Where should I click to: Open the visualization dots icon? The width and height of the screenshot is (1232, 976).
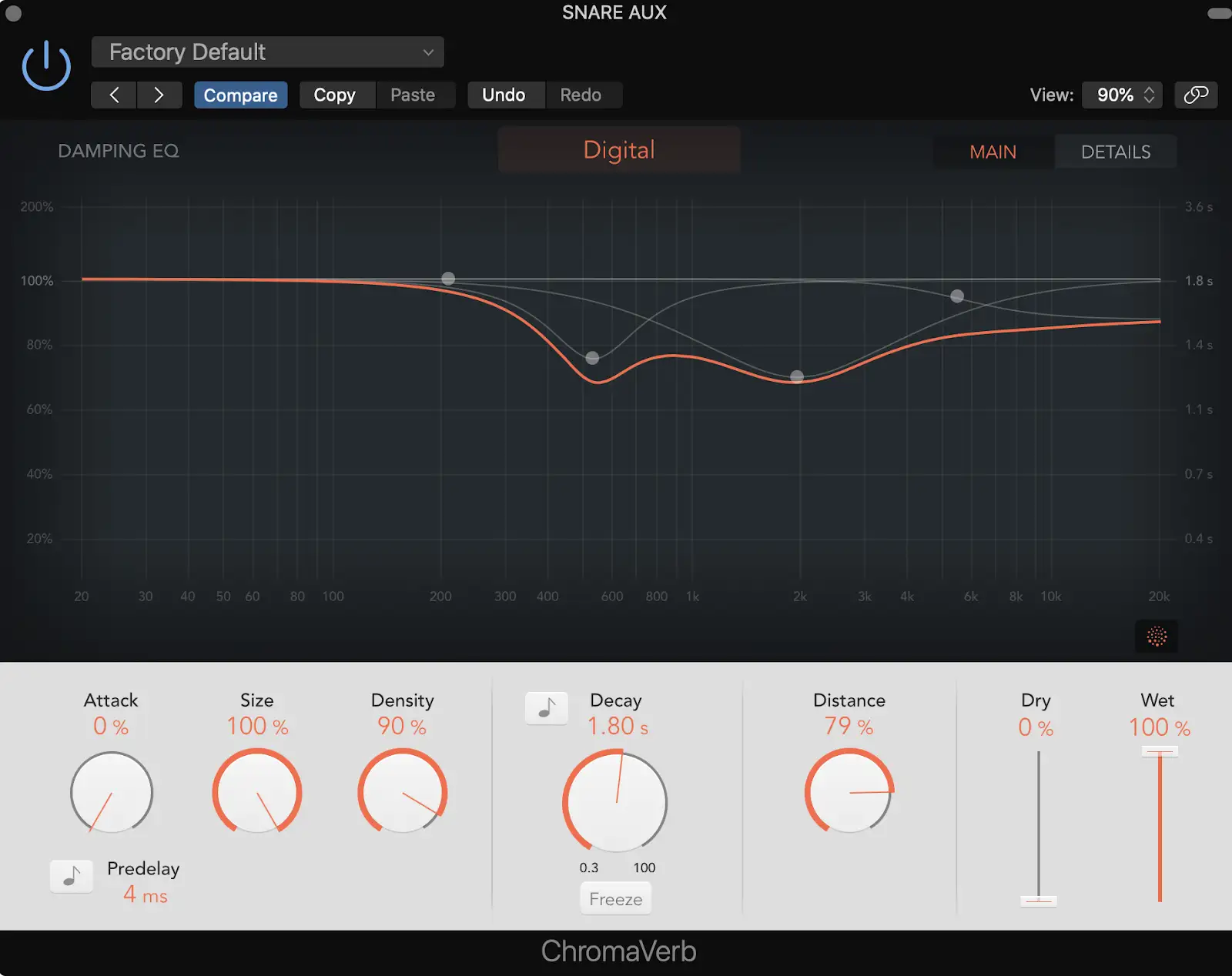pyautogui.click(x=1156, y=636)
